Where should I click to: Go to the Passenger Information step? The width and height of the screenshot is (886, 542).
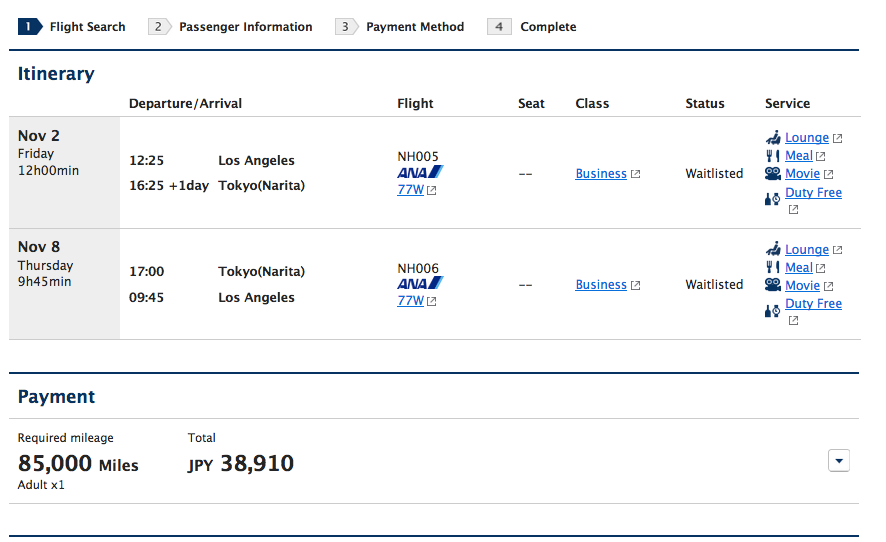click(231, 27)
